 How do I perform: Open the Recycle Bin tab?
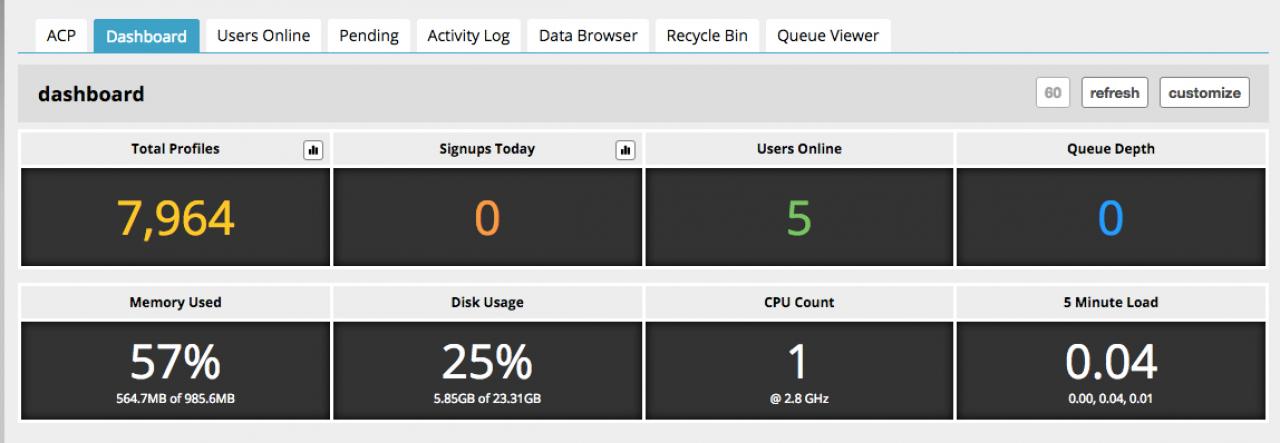coord(707,36)
